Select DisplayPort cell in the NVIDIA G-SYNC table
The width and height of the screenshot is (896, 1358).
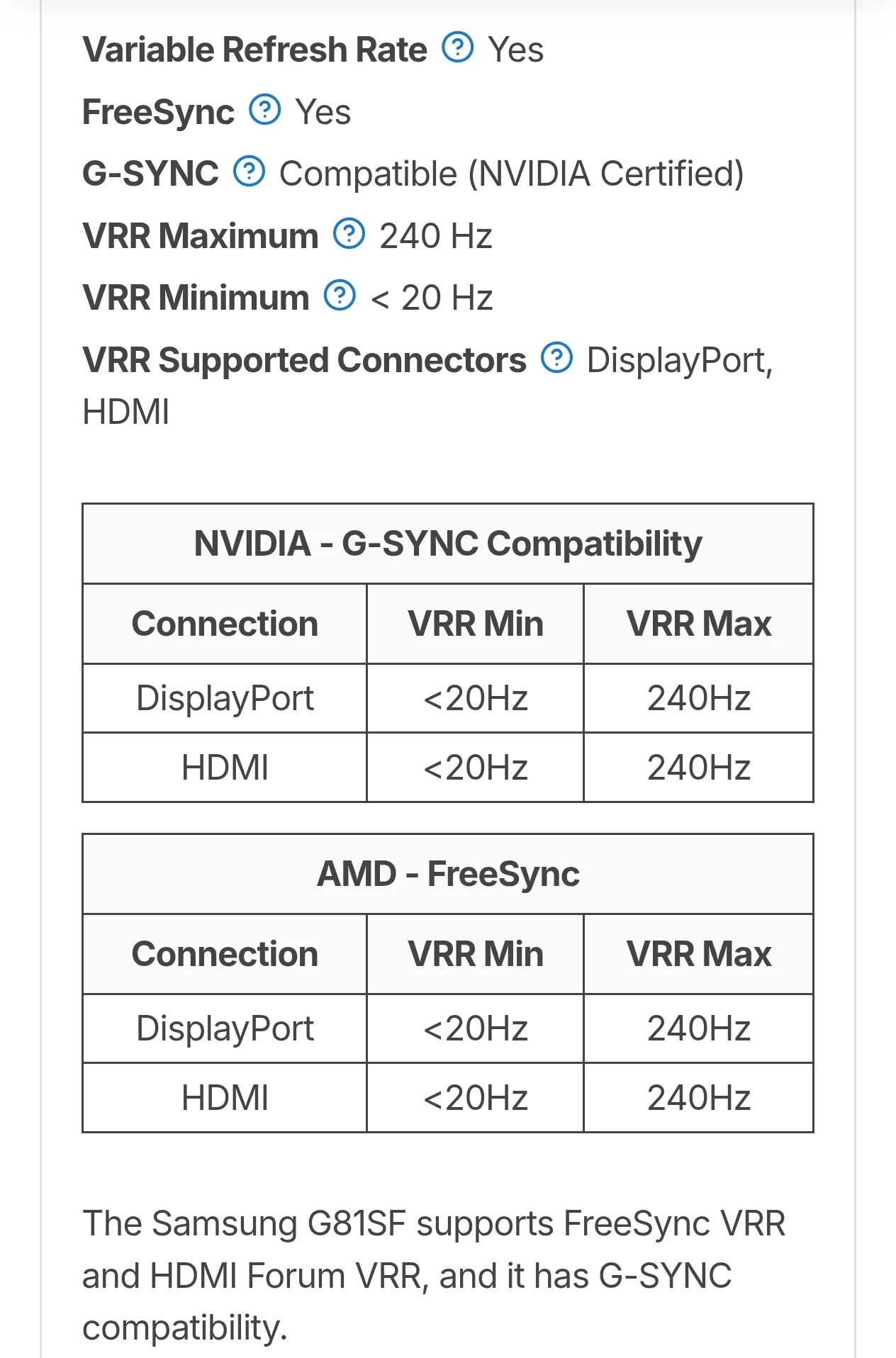pos(225,698)
